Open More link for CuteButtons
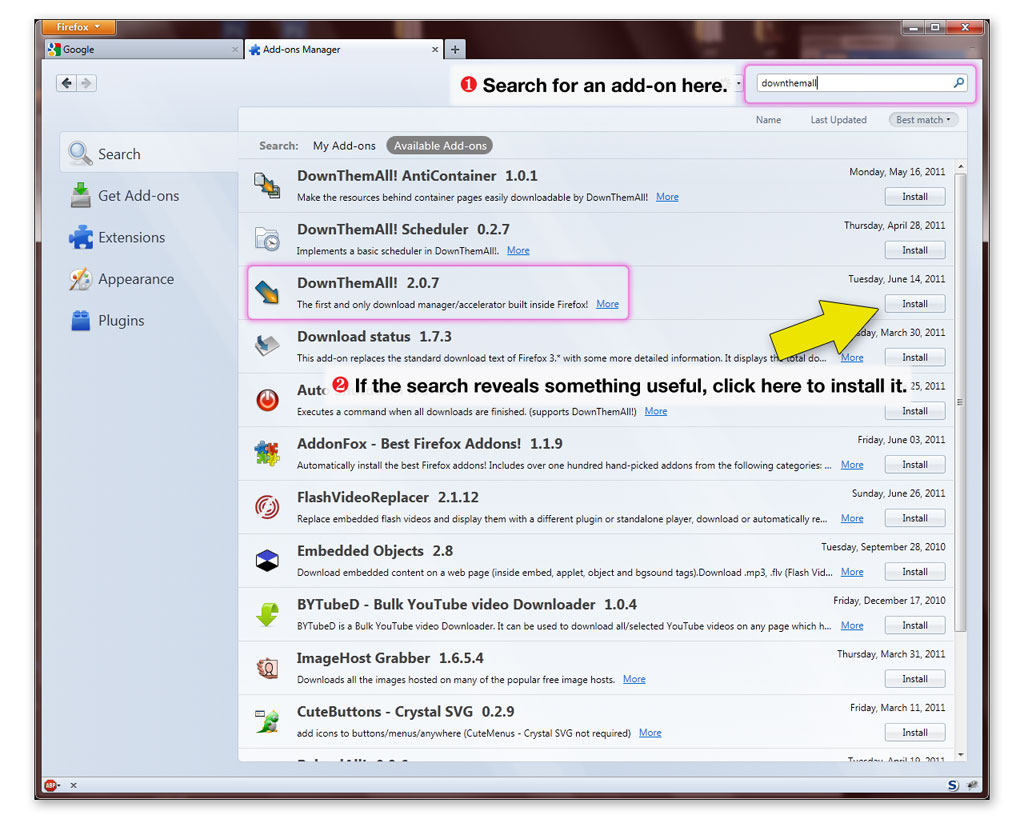 click(650, 732)
